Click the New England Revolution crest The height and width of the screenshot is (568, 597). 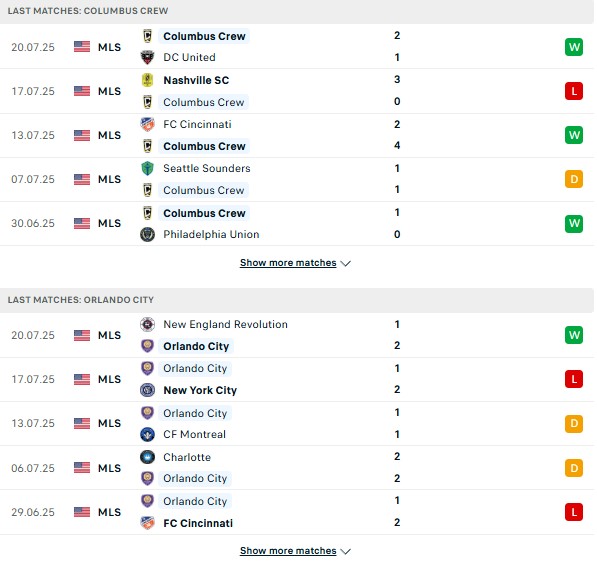(147, 324)
